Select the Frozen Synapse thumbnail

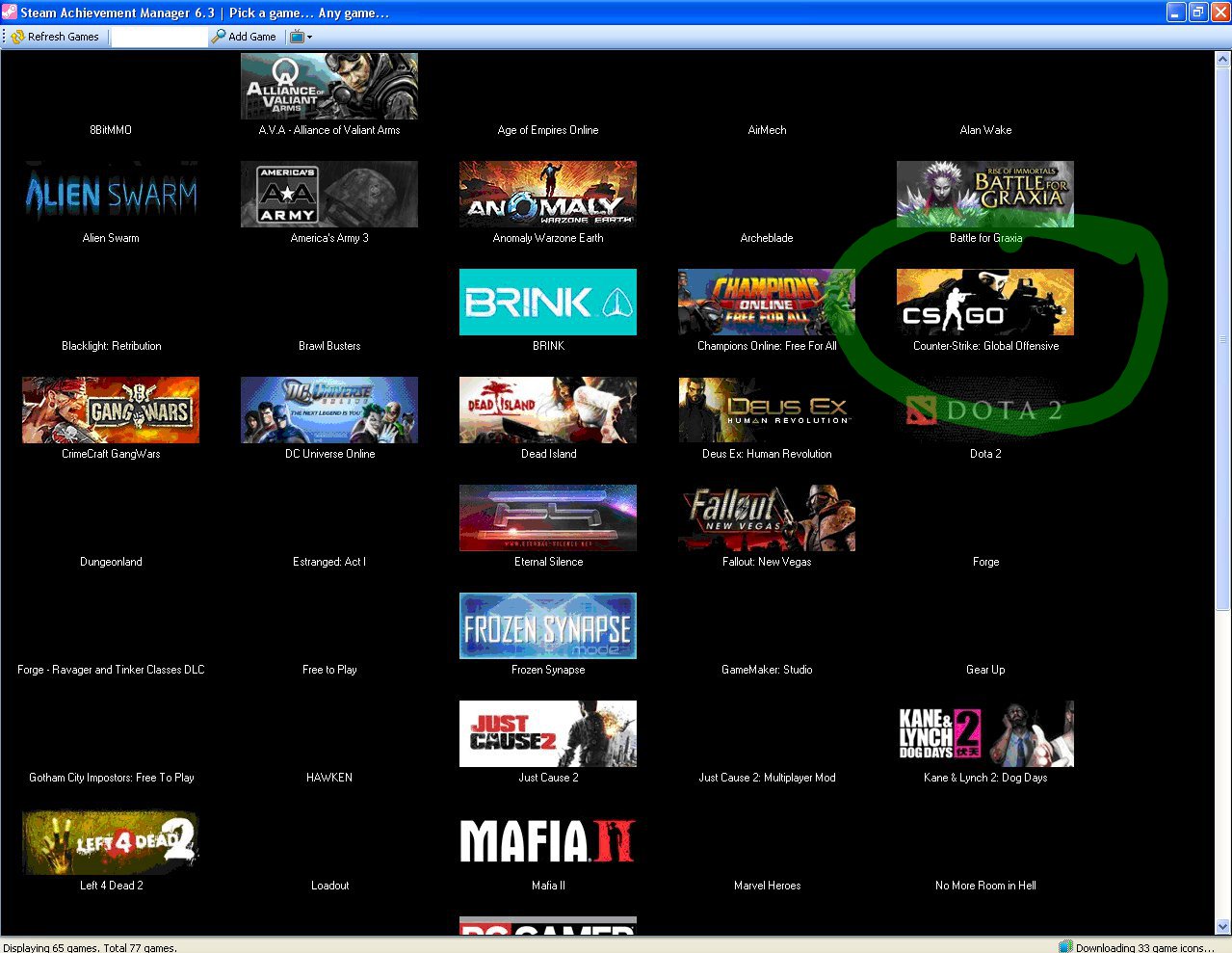coord(548,625)
